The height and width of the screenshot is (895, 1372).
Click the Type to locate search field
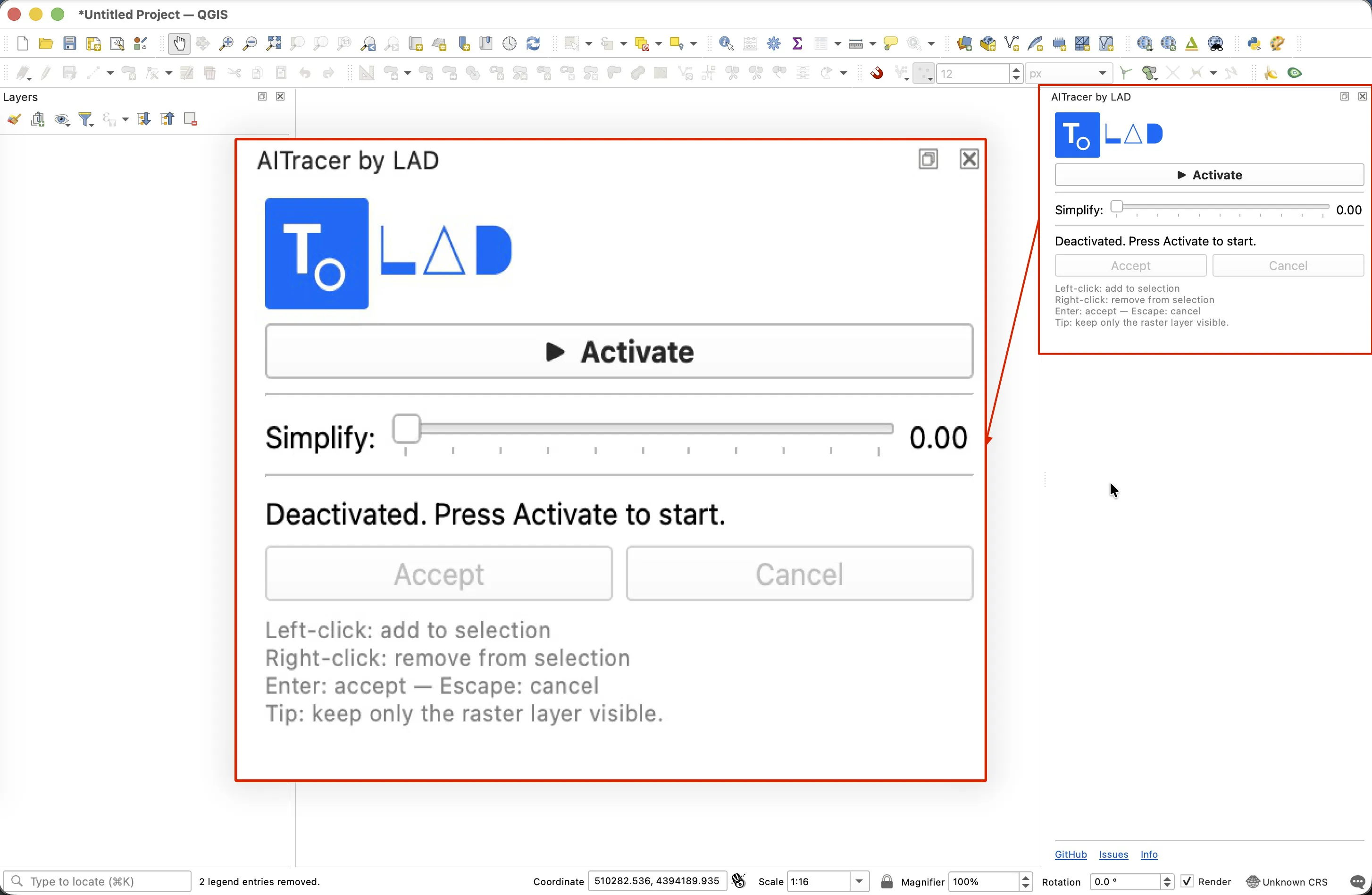tap(97, 881)
